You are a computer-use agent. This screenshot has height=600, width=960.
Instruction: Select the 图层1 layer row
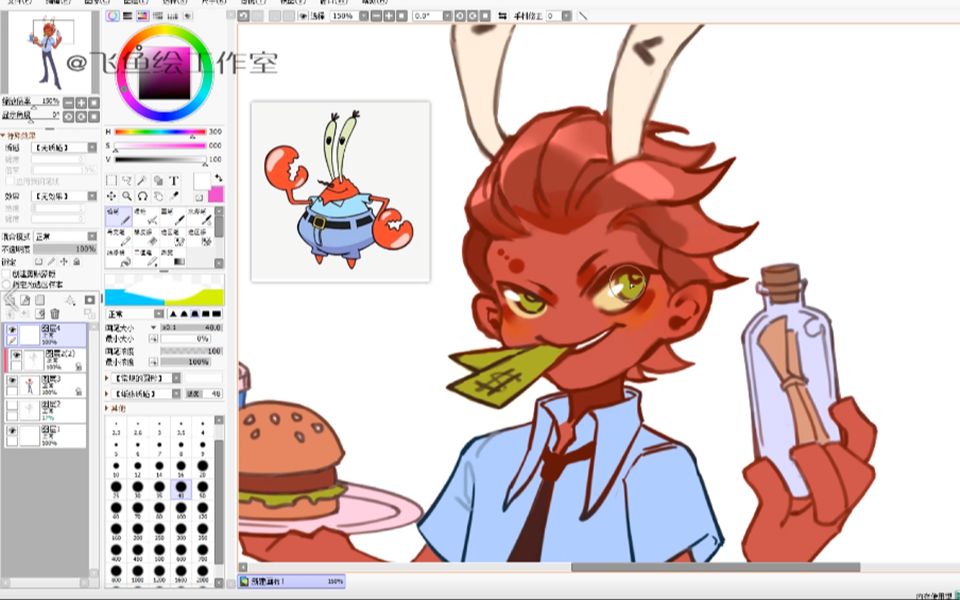(x=46, y=435)
